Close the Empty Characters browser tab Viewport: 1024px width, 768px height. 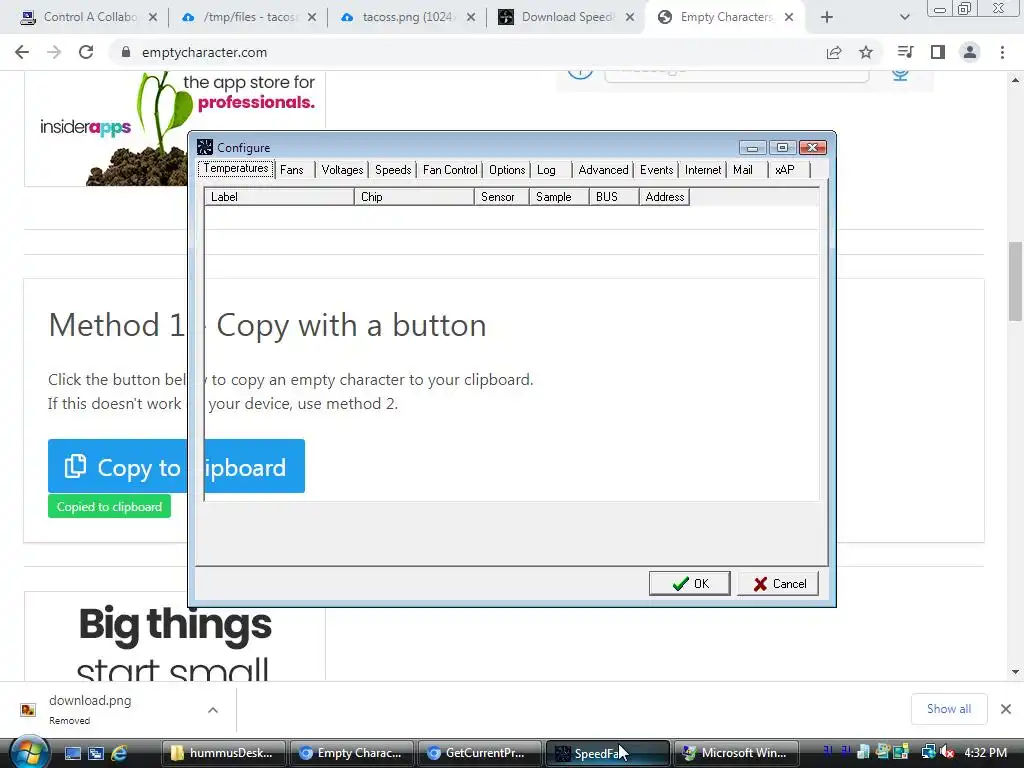click(x=789, y=17)
